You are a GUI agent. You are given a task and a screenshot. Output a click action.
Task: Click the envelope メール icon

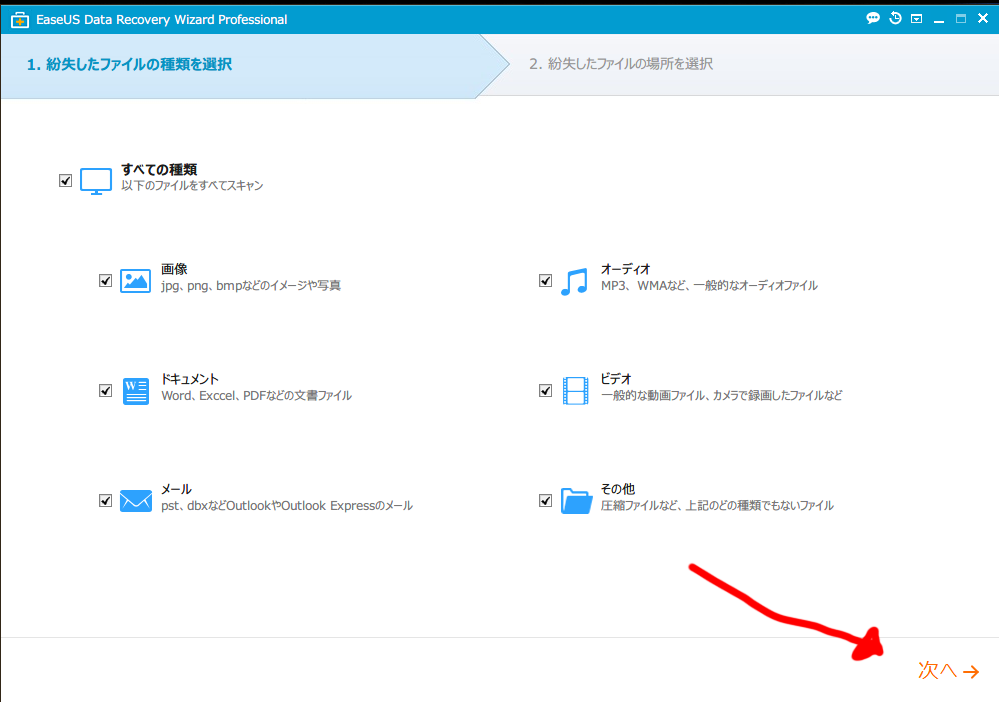(136, 501)
